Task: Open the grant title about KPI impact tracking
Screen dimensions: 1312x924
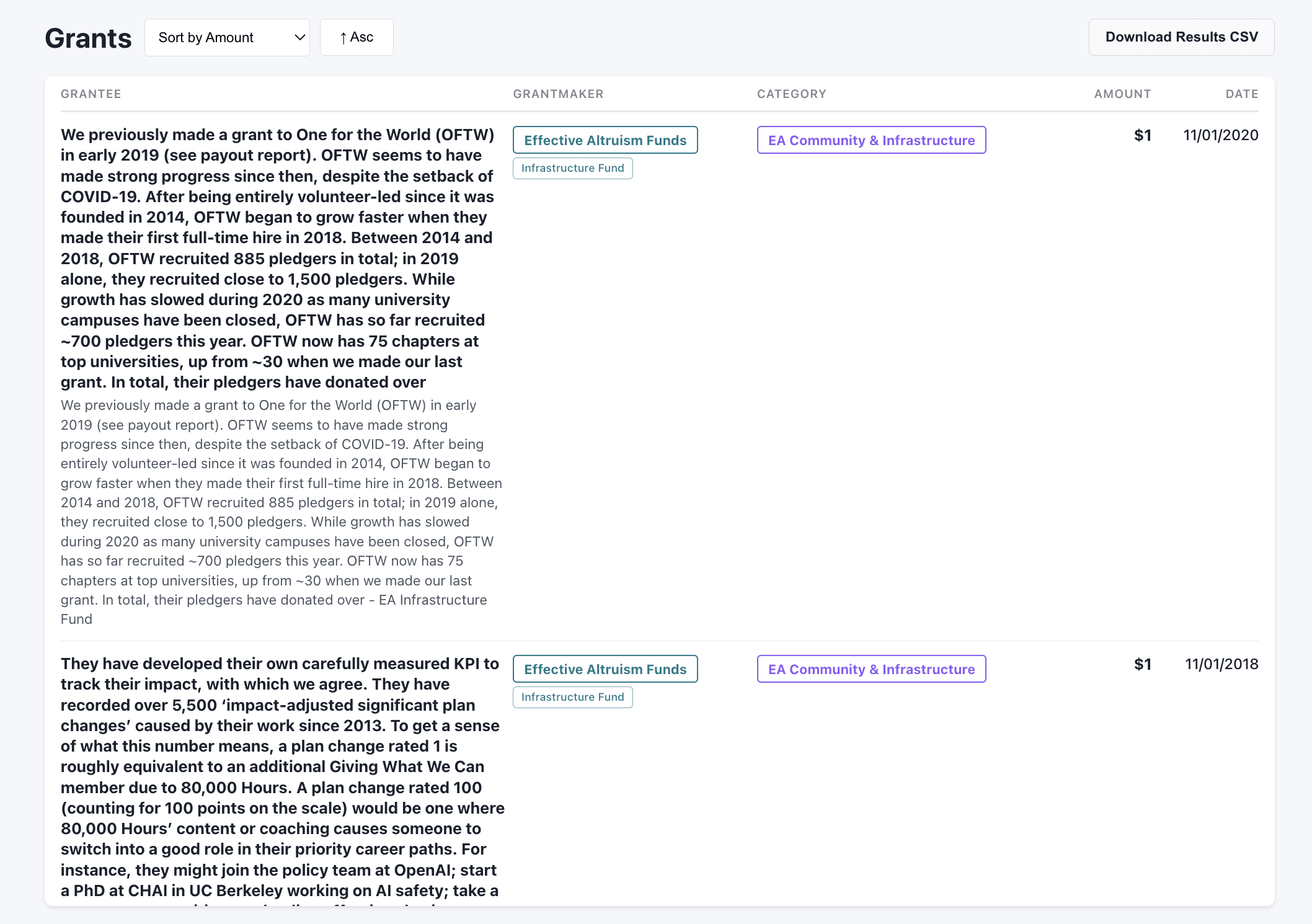Action: point(280,776)
